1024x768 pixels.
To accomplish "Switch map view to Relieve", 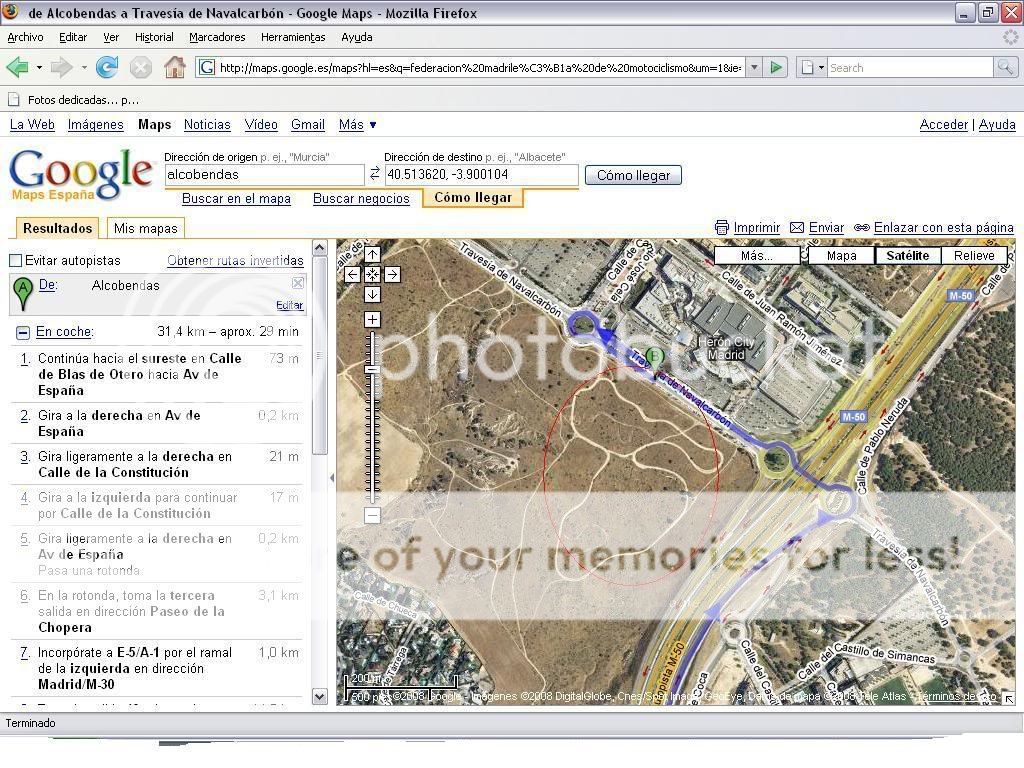I will coord(973,256).
